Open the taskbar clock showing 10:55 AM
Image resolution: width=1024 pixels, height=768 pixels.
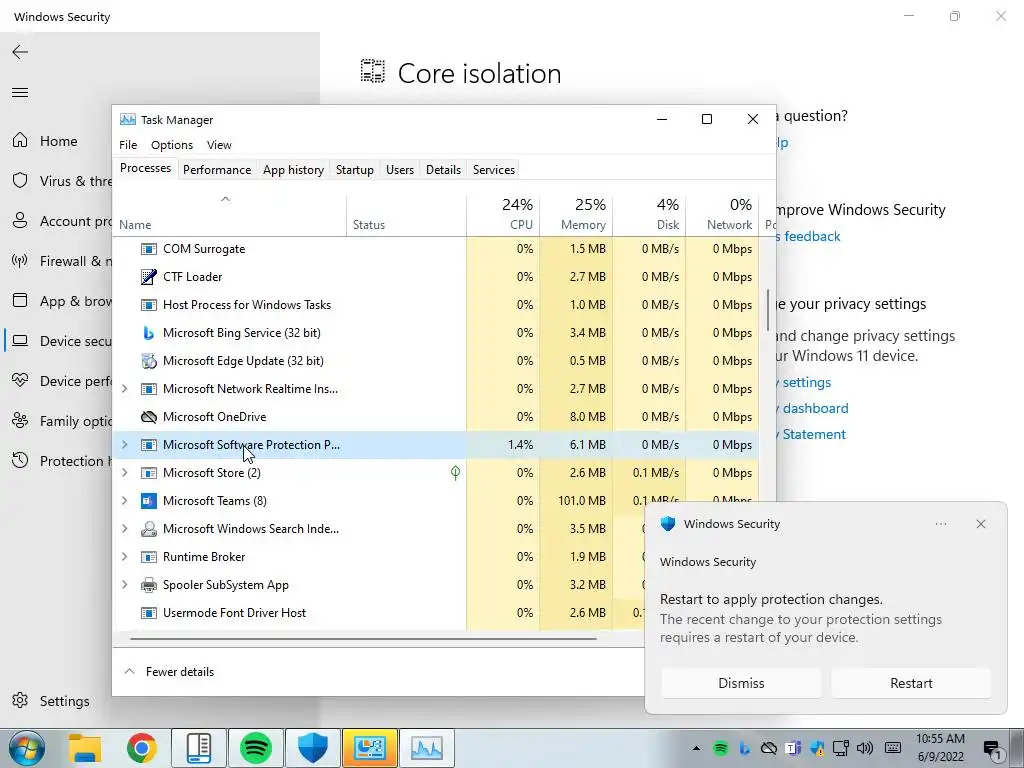940,748
